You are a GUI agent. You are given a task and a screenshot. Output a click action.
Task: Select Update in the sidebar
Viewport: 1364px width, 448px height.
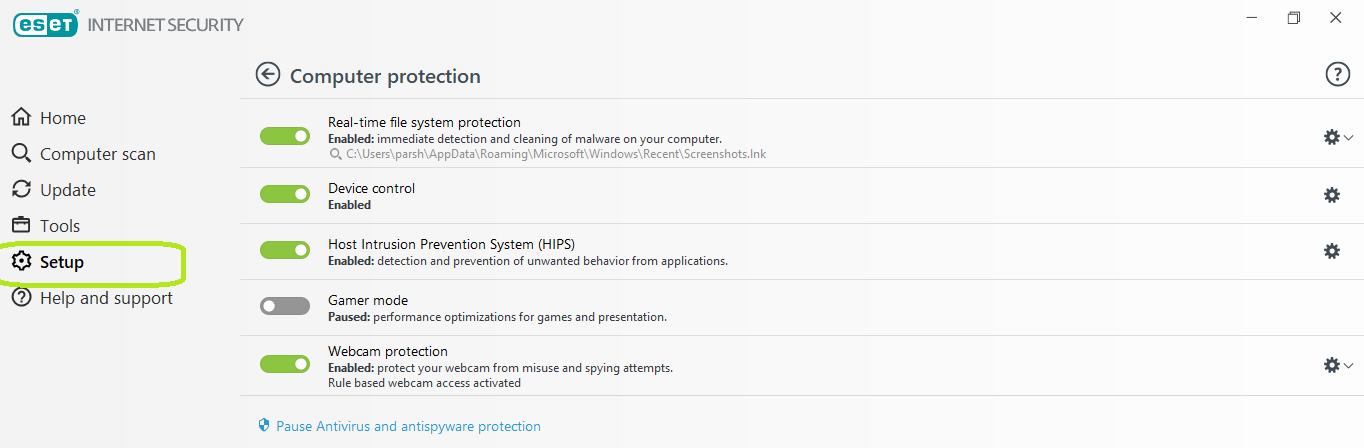coord(67,190)
